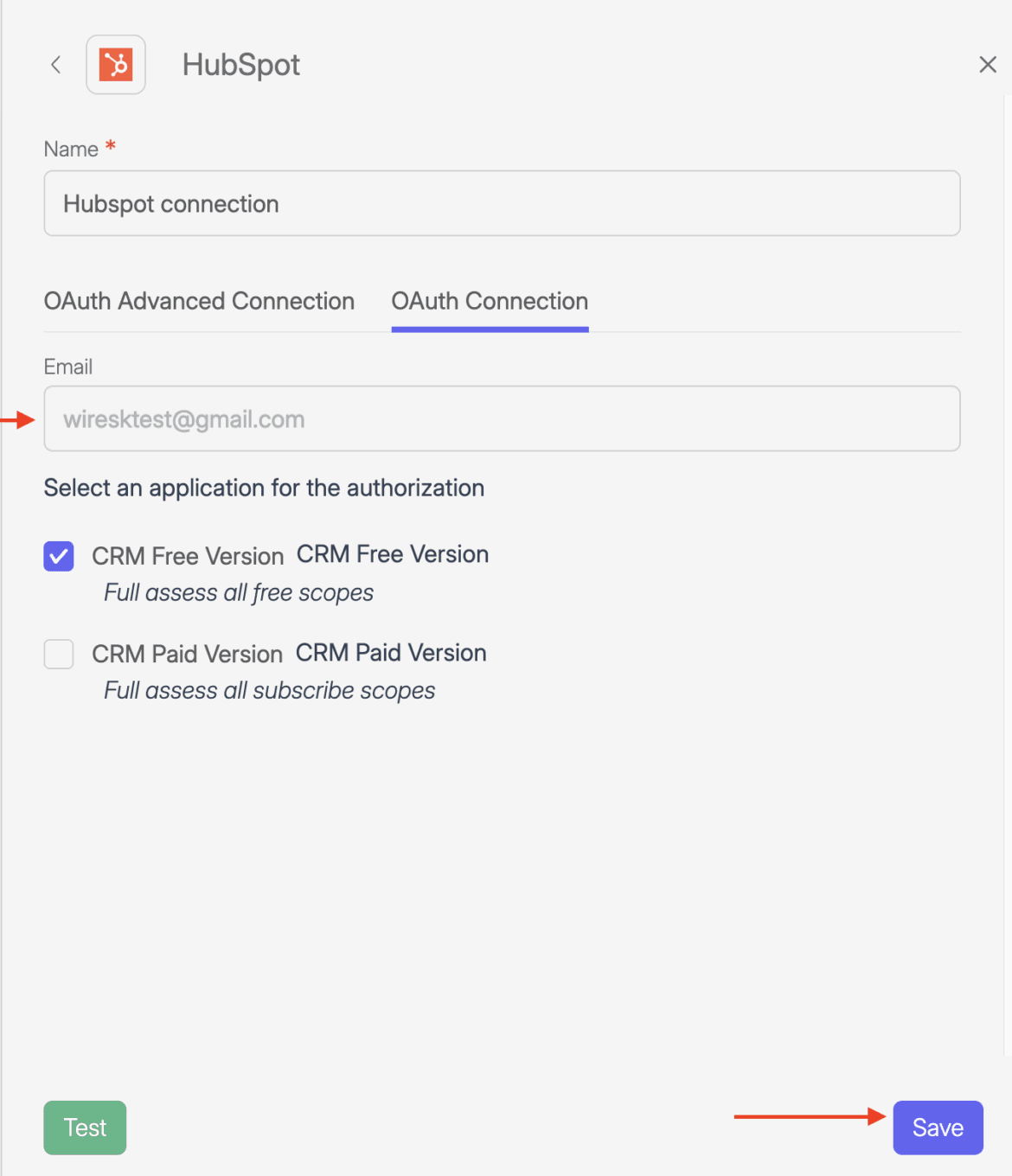Click the orange HubSpot logo icon
The image size is (1012, 1176).
point(116,65)
